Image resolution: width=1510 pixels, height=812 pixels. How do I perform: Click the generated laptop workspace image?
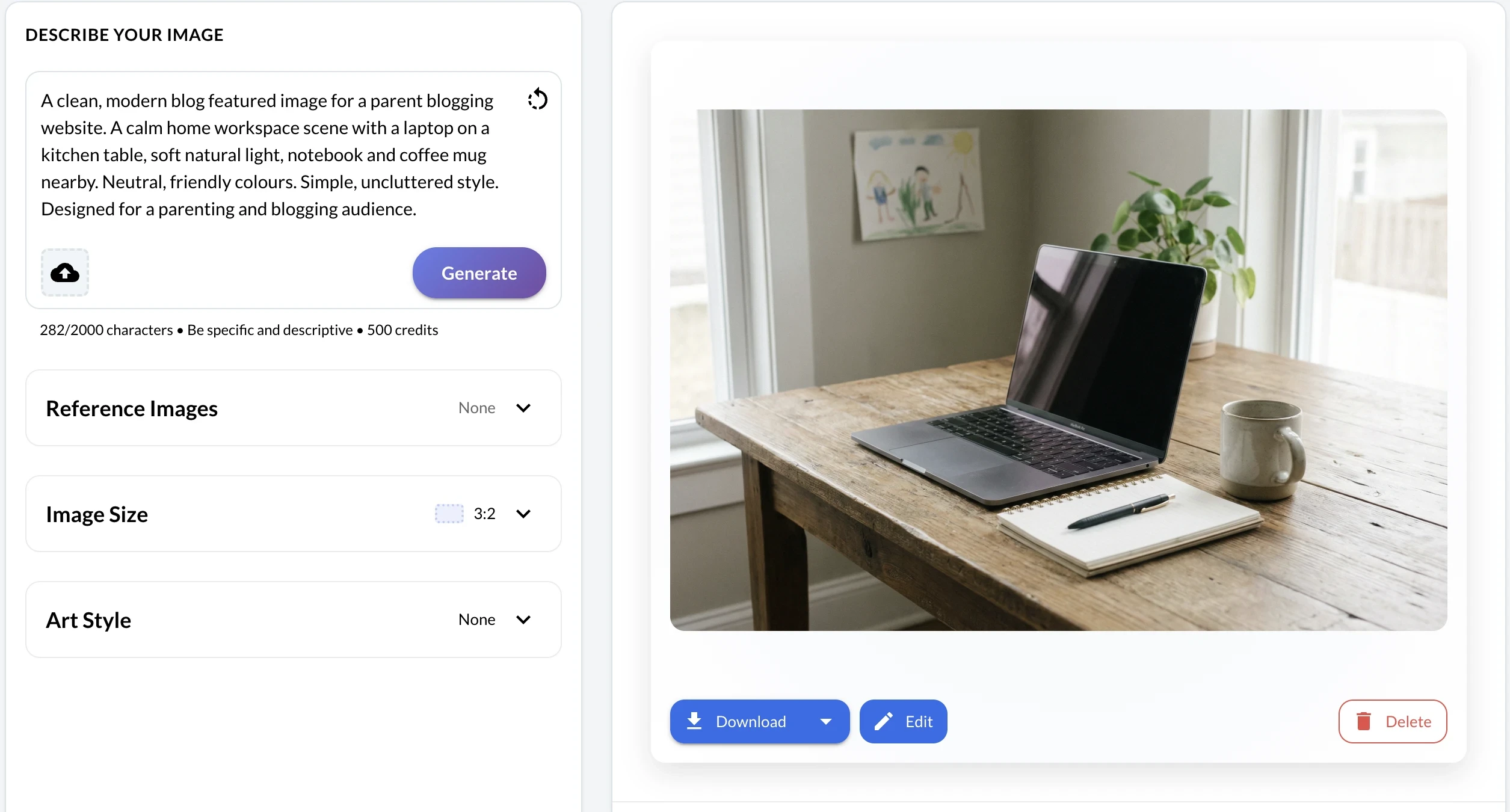click(1058, 370)
